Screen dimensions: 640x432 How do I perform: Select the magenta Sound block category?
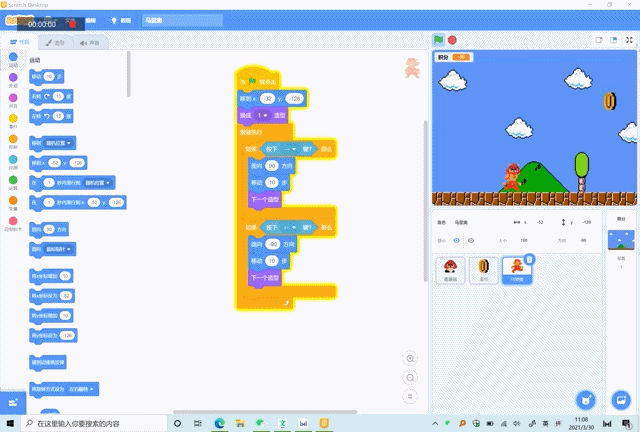point(13,100)
